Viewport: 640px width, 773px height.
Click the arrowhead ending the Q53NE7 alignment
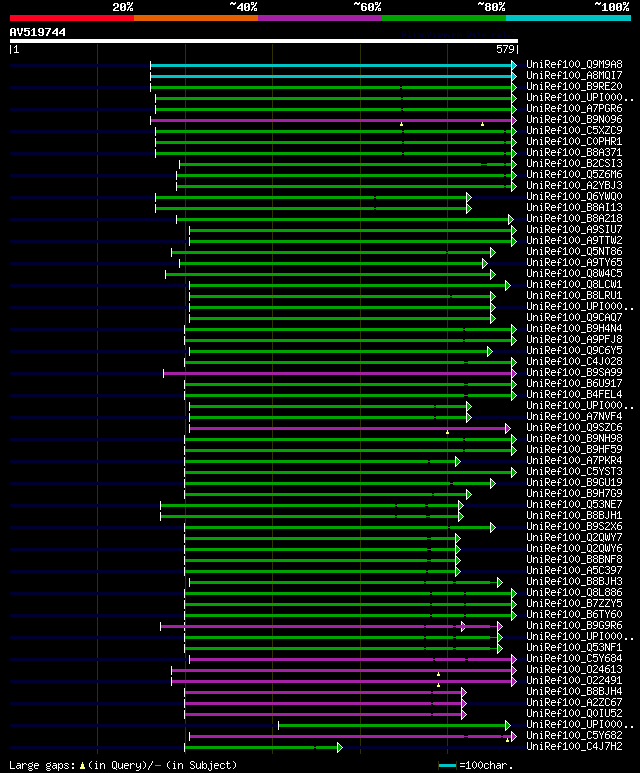[x=461, y=505]
